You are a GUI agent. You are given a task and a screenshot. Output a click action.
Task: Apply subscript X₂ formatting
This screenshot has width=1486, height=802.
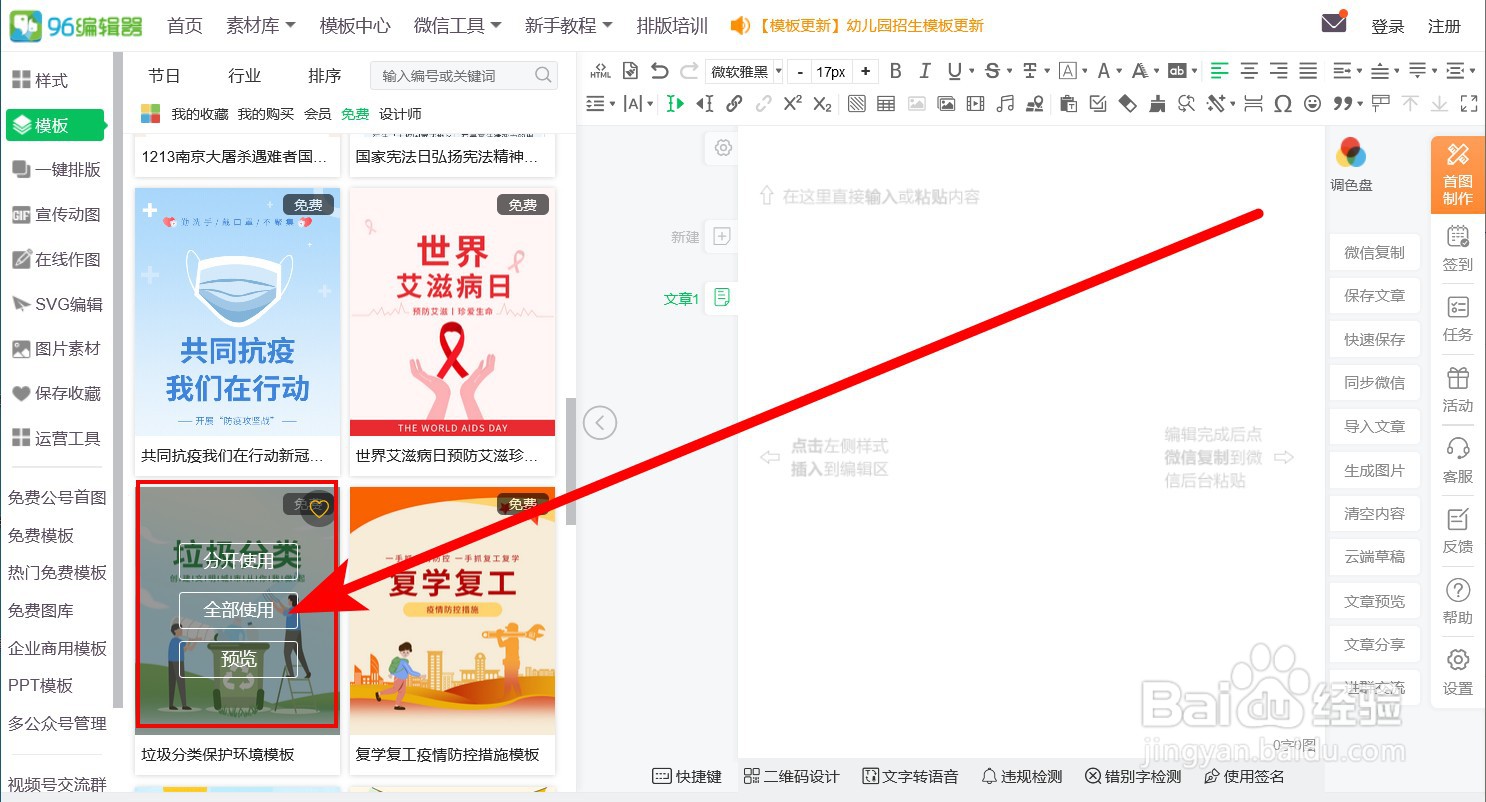pos(822,103)
